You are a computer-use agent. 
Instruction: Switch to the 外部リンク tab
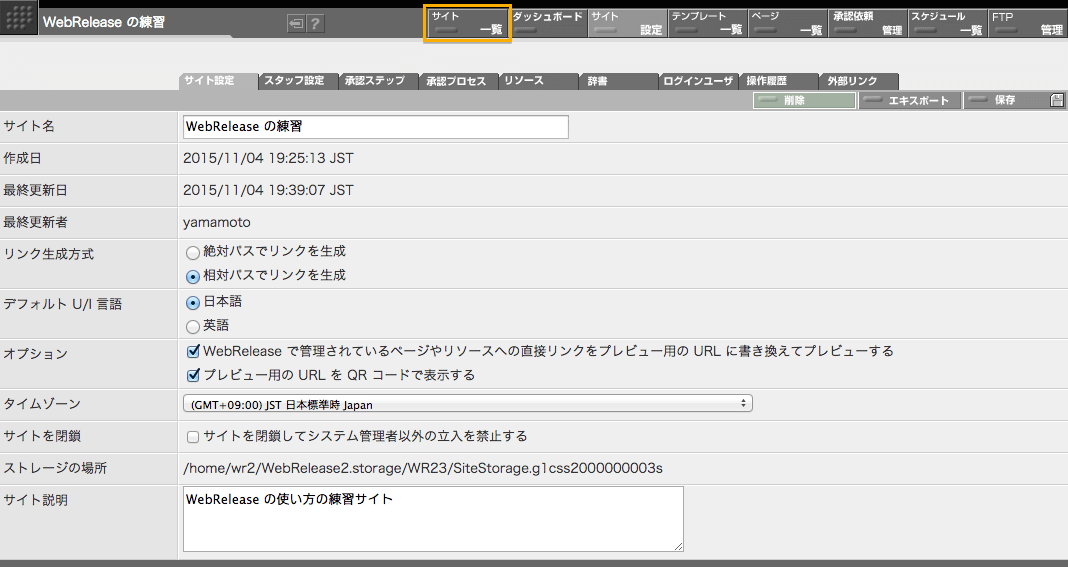(859, 80)
